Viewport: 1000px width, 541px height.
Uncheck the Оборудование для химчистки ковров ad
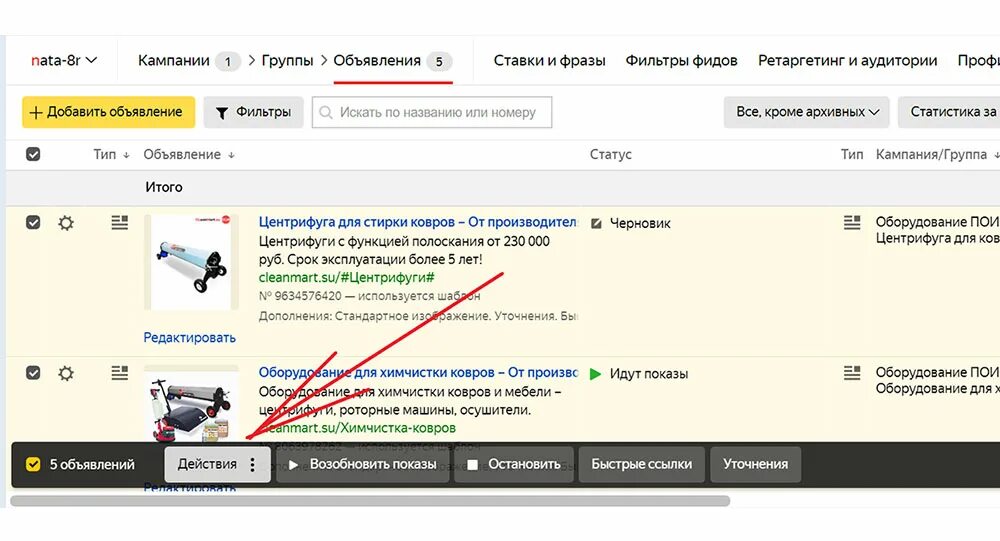coord(33,373)
